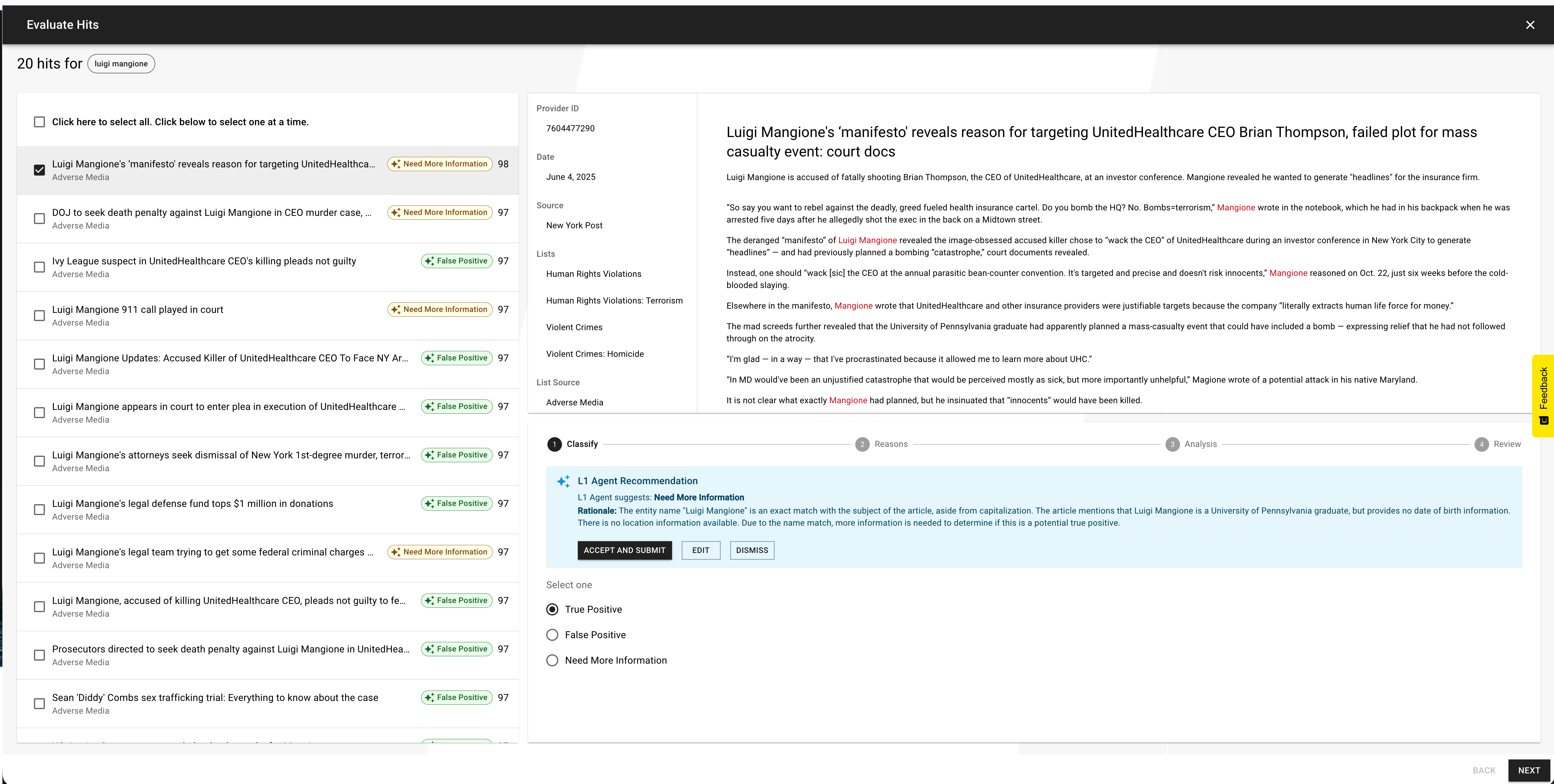This screenshot has width=1554, height=784.
Task: Click False Positive badge on Luigi Mangione Updates hit
Action: coord(457,358)
